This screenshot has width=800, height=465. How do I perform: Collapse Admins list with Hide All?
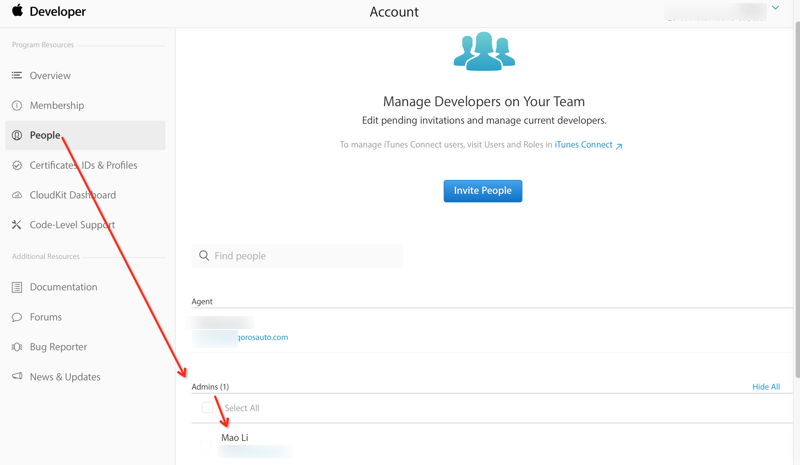(766, 387)
